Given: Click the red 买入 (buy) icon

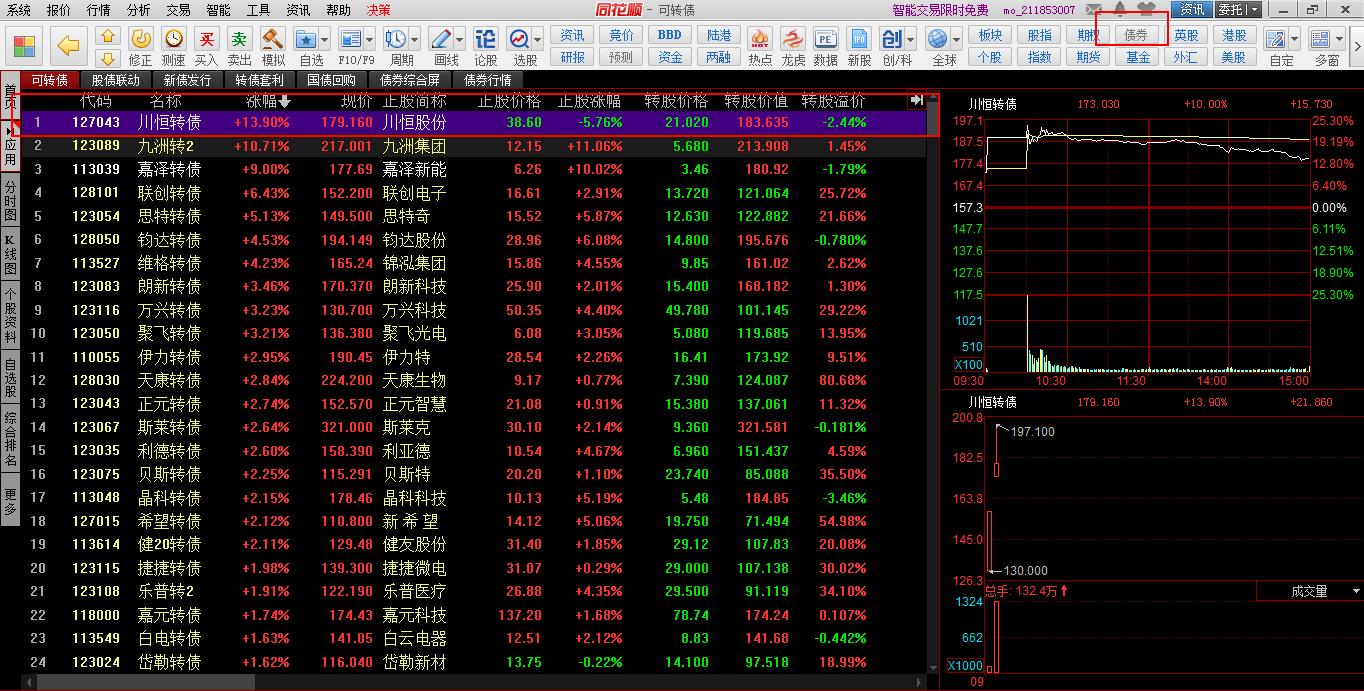Looking at the screenshot, I should (206, 39).
